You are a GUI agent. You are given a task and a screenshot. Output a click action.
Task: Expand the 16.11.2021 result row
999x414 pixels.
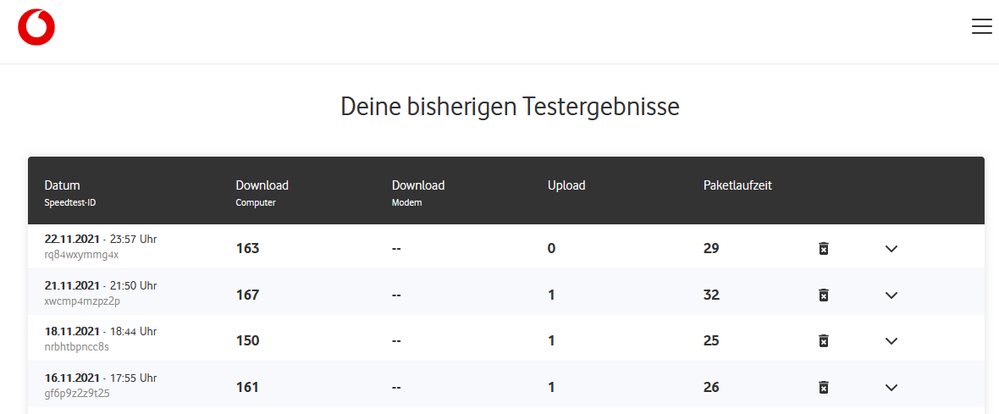891,387
